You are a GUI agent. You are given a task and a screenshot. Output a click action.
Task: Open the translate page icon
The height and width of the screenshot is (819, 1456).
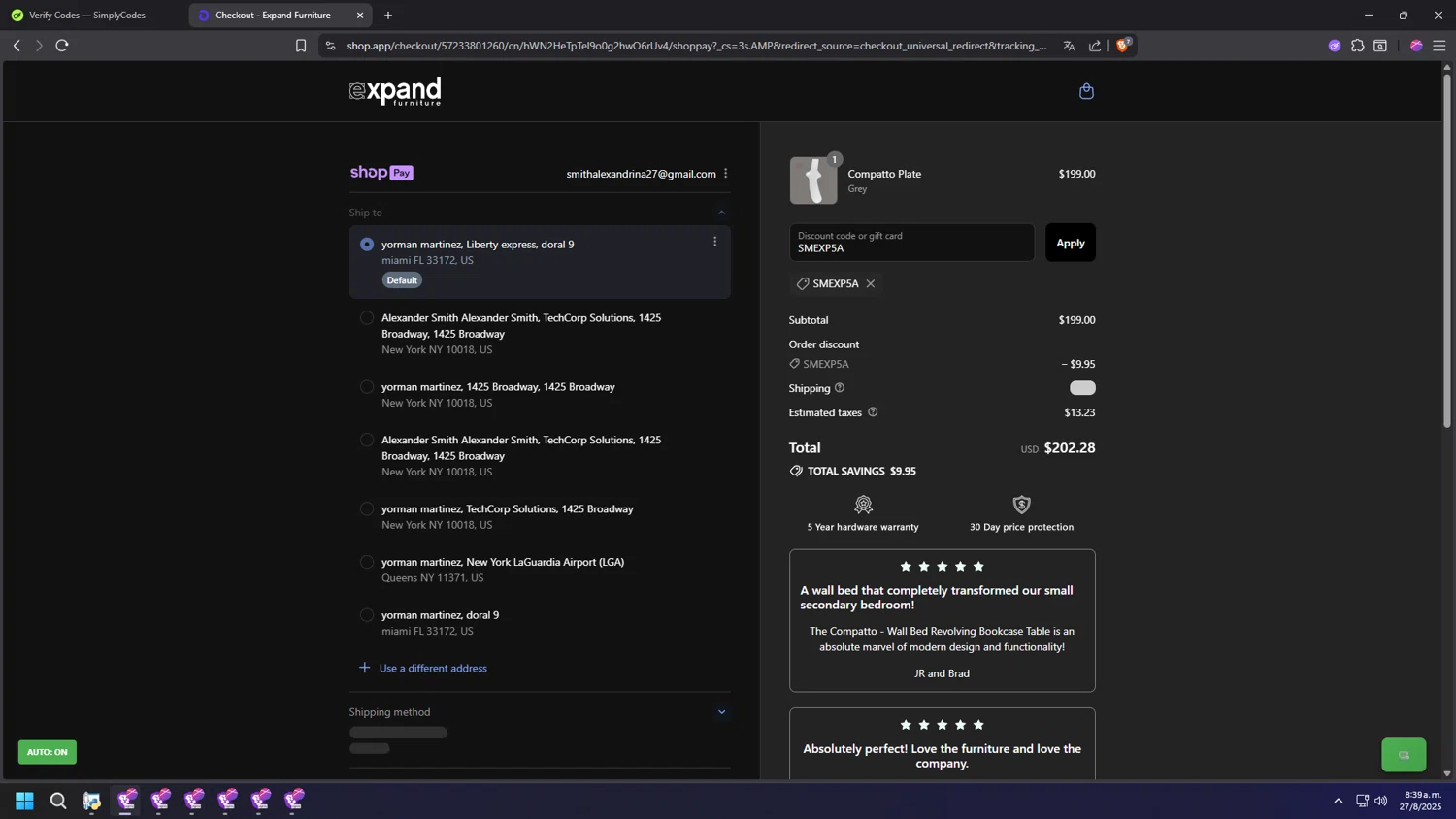coord(1069,46)
